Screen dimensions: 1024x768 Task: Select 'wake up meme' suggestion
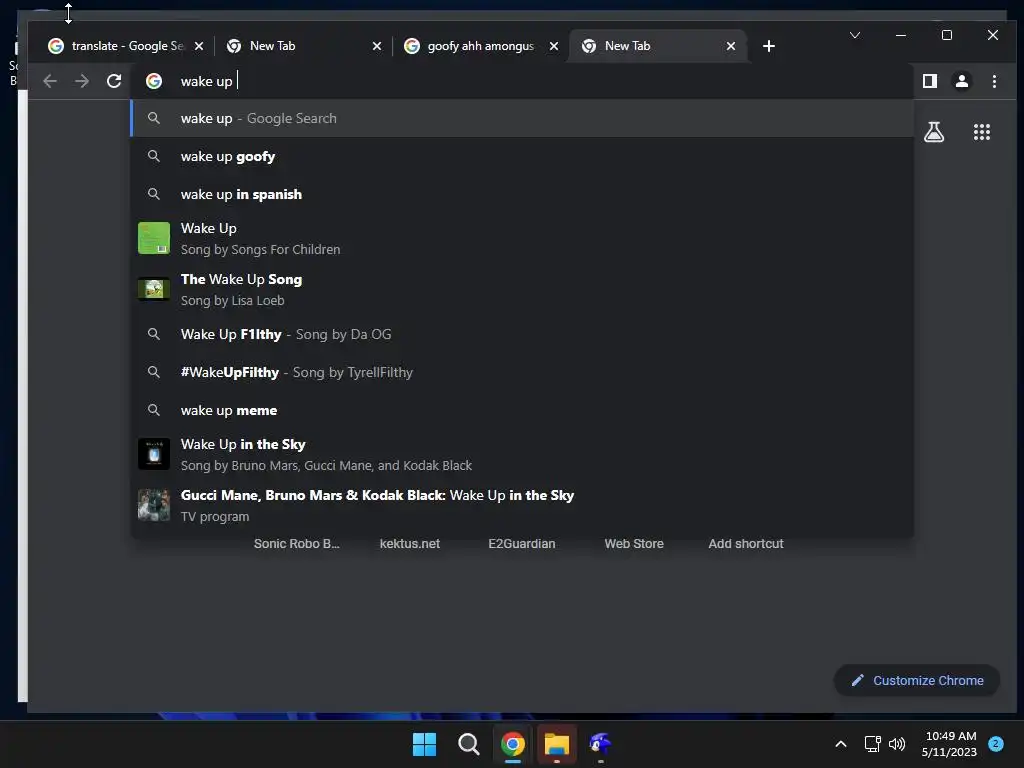[522, 410]
